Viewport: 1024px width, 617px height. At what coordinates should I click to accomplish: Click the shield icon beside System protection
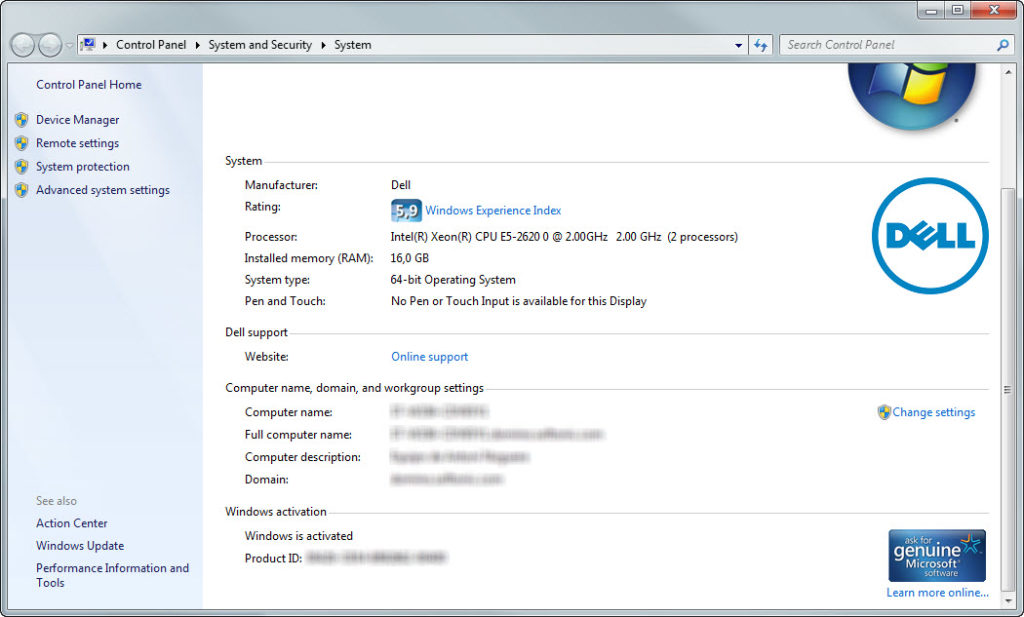tap(21, 167)
